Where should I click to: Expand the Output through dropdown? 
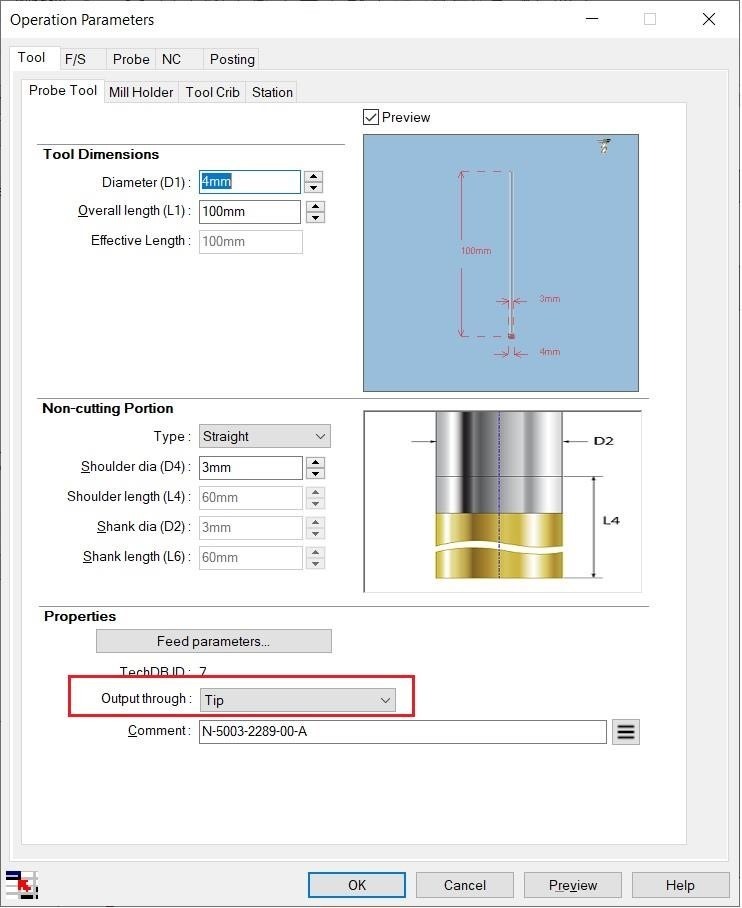pos(298,700)
